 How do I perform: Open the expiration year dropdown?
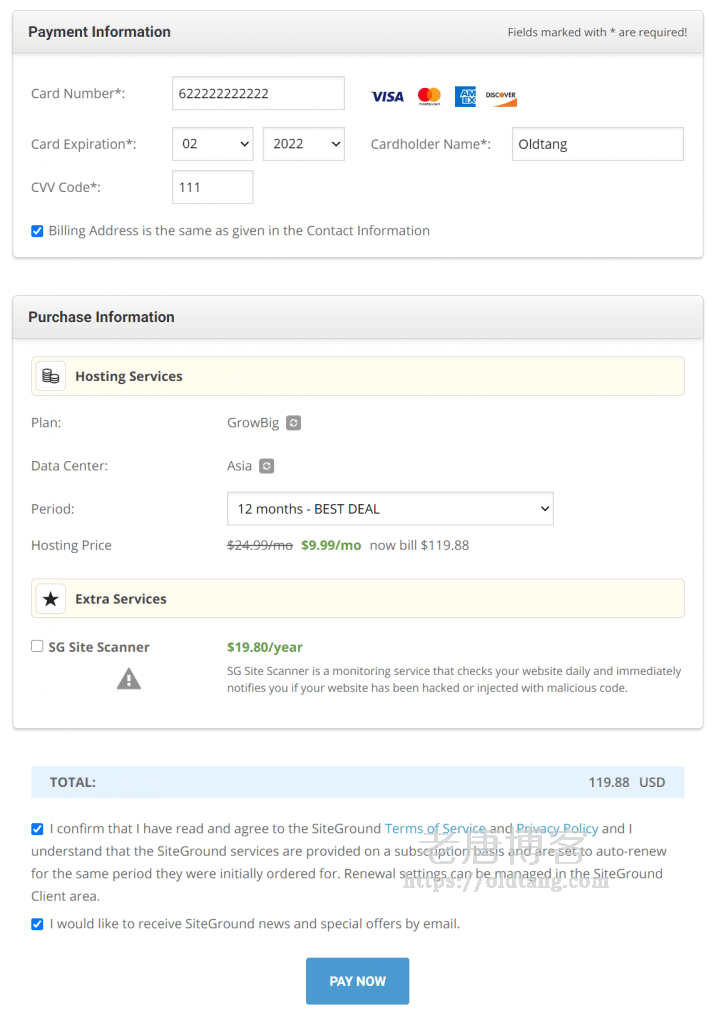coord(304,144)
